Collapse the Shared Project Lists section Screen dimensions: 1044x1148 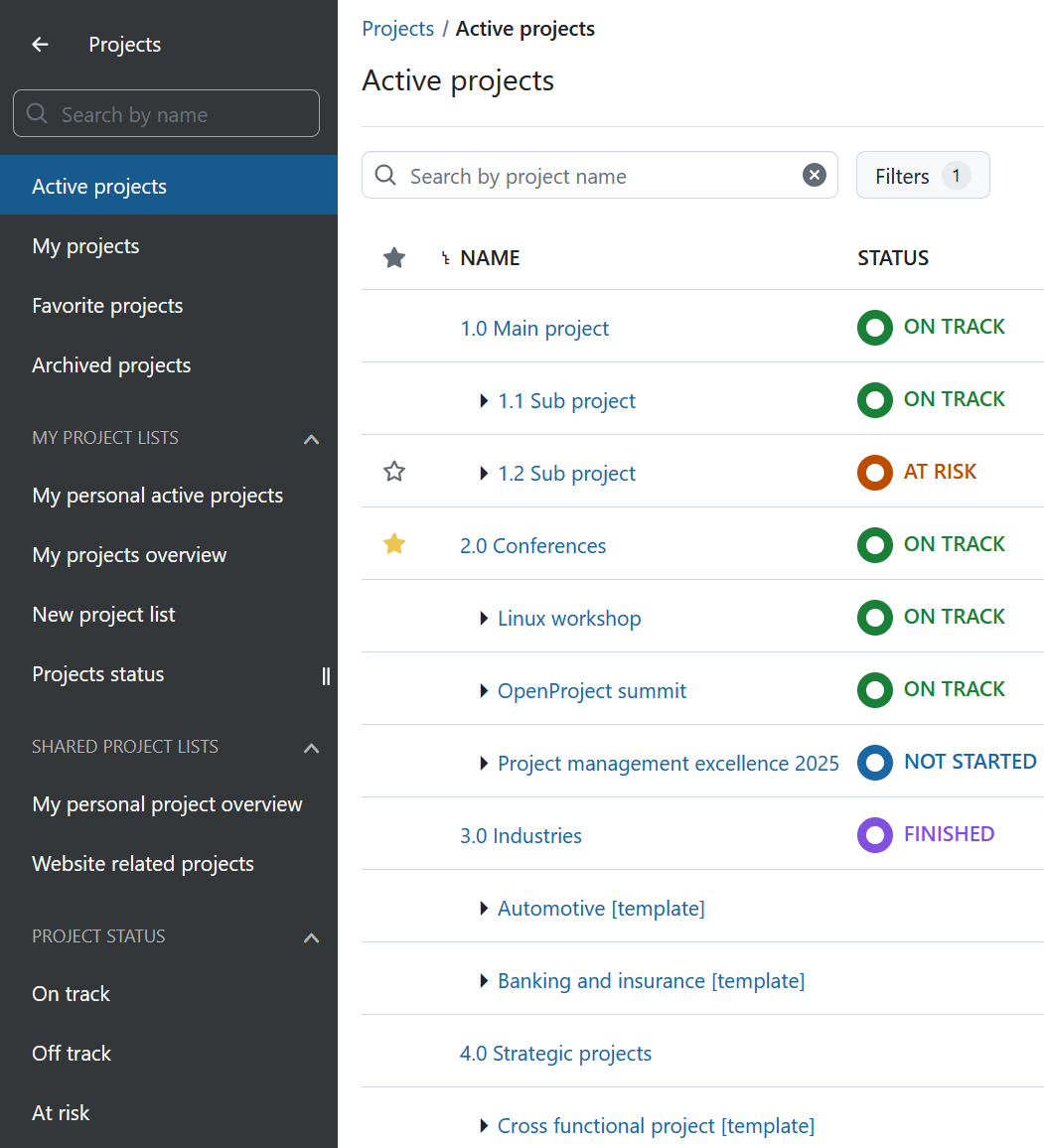311,748
